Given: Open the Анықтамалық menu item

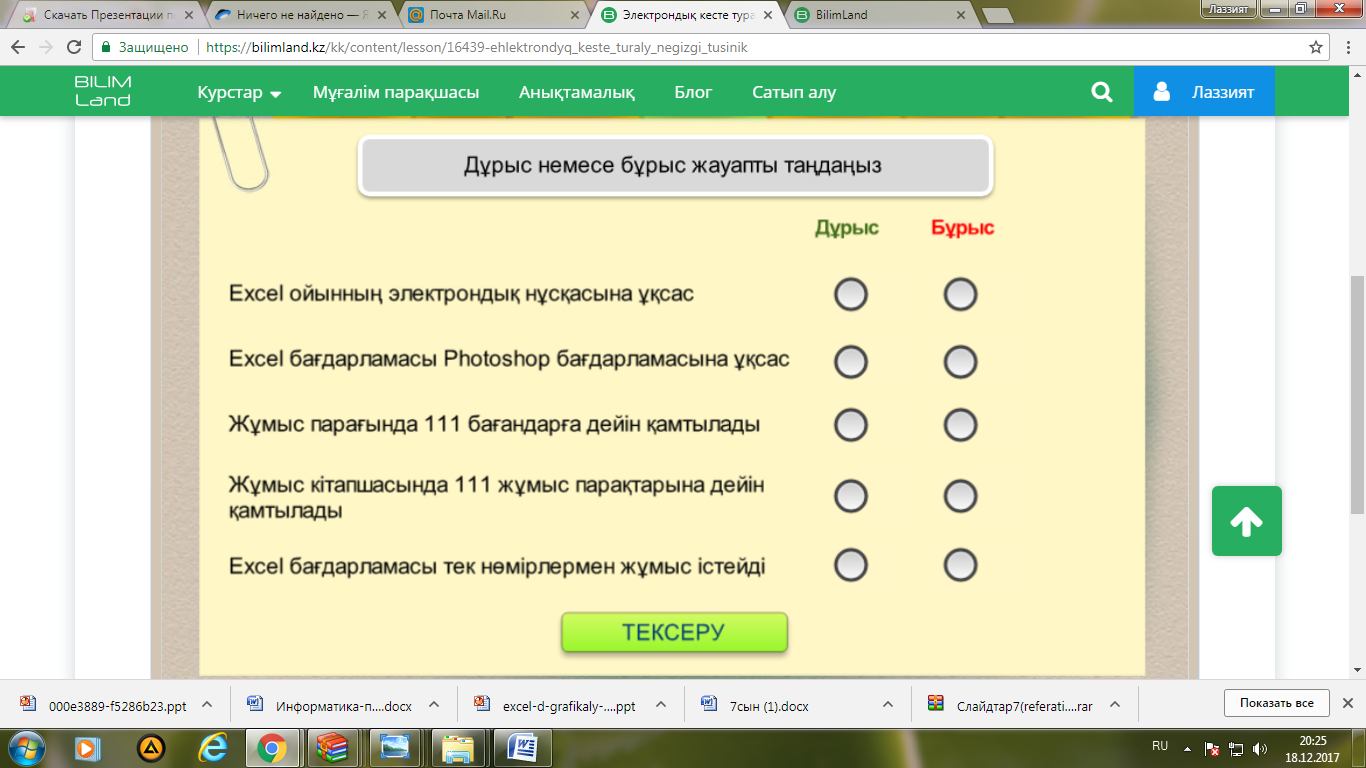Looking at the screenshot, I should pyautogui.click(x=577, y=92).
